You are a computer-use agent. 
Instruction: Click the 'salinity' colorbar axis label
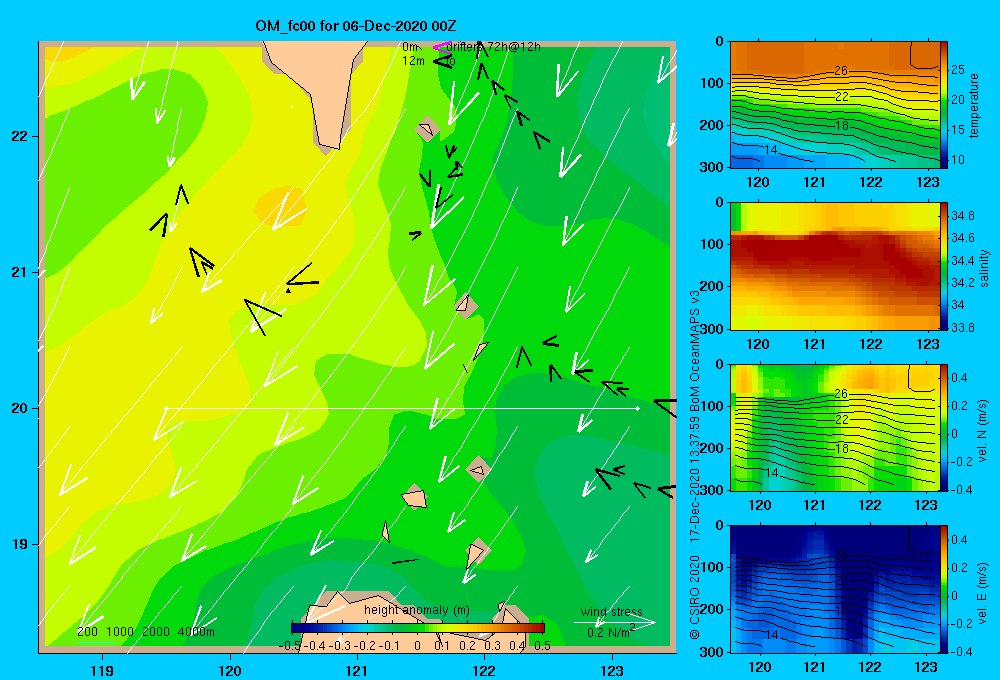tap(985, 268)
